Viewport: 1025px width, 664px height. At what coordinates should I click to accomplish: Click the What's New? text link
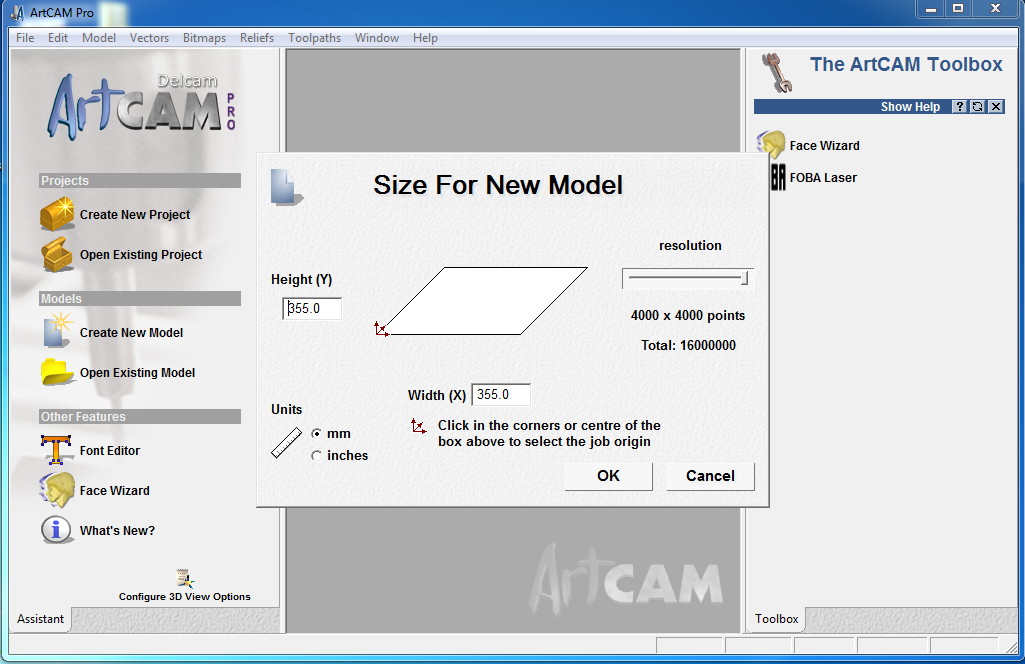click(x=117, y=531)
